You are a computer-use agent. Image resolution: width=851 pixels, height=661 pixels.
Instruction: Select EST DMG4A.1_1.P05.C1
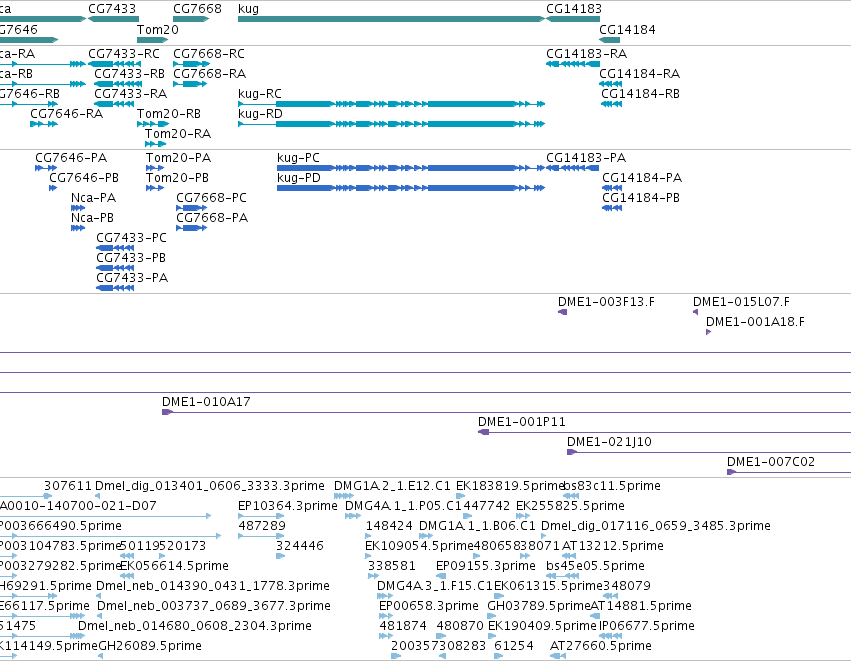pos(353,516)
